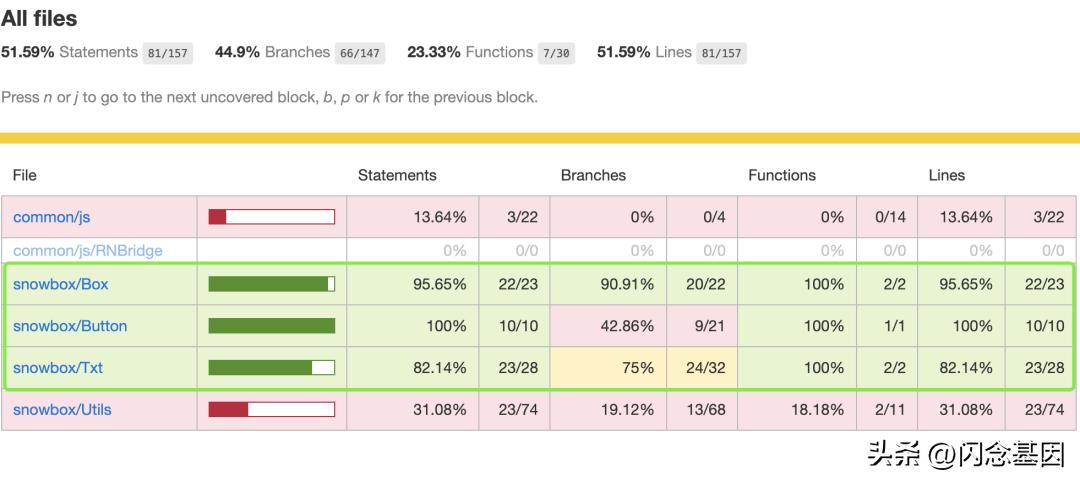Open the snowbox/Utils coverage report
This screenshot has height=482, width=1080.
pyautogui.click(x=62, y=409)
